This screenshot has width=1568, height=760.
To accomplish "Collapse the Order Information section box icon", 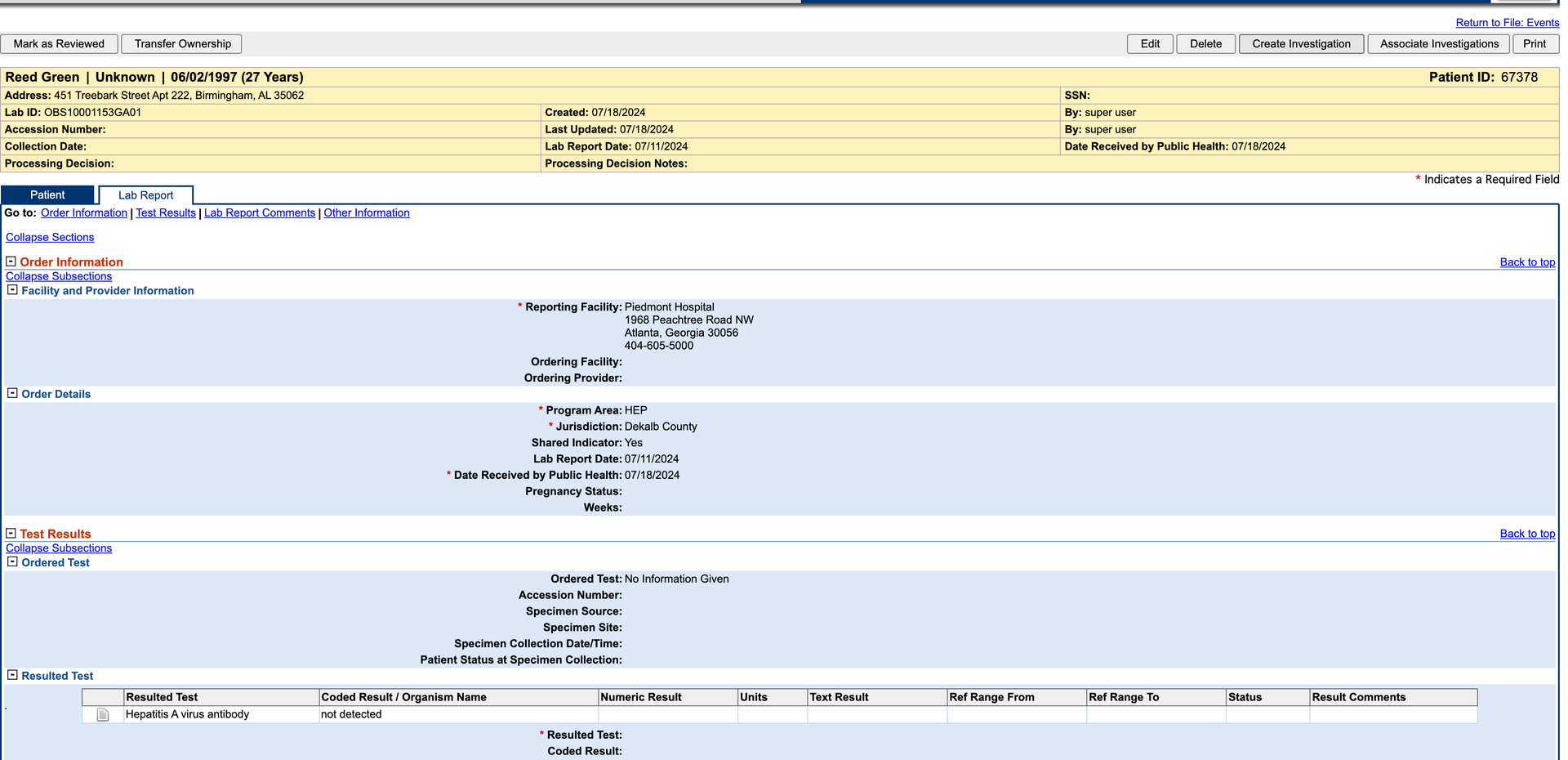I will pos(11,260).
